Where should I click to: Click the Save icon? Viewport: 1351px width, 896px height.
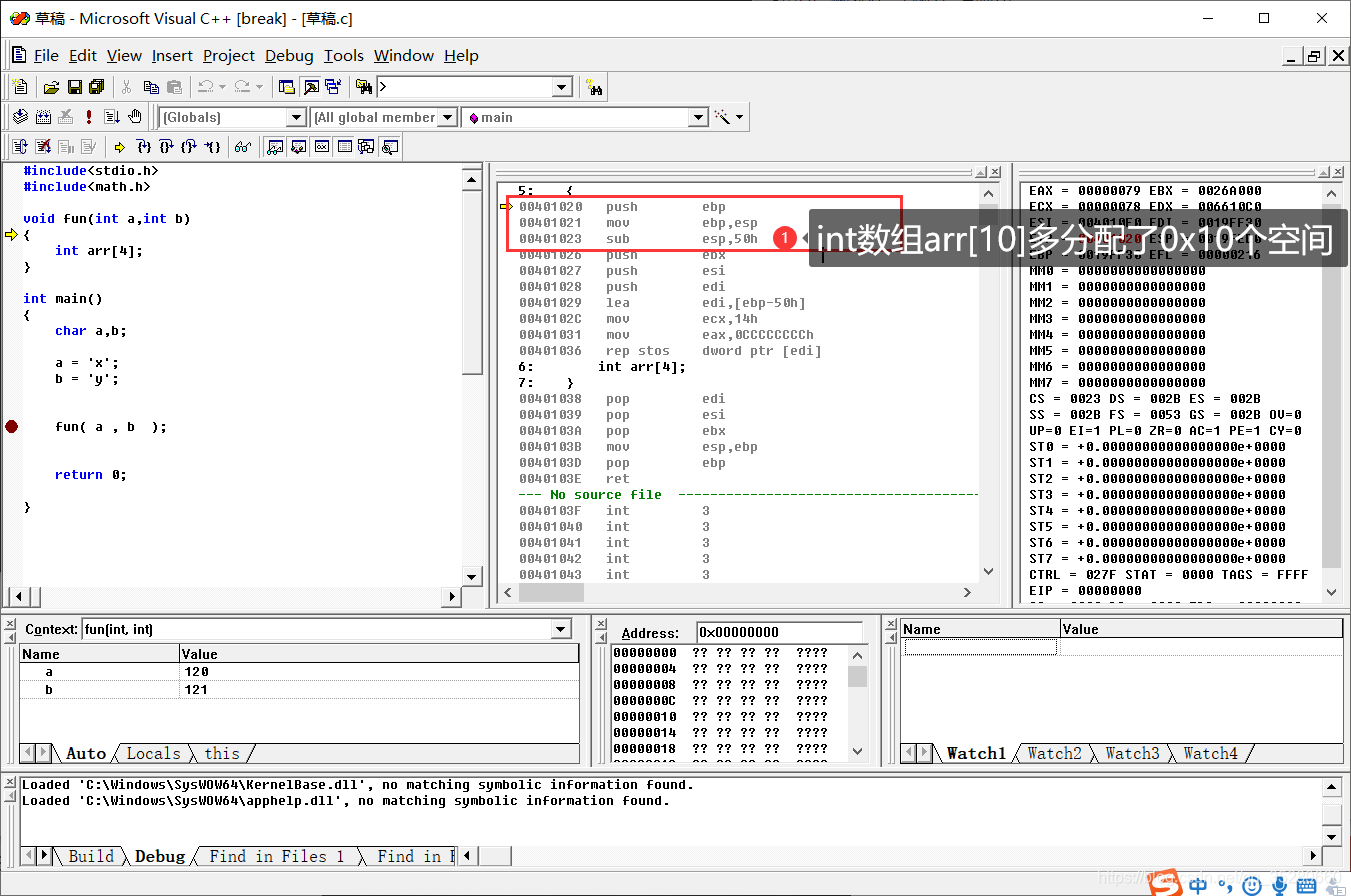point(74,87)
